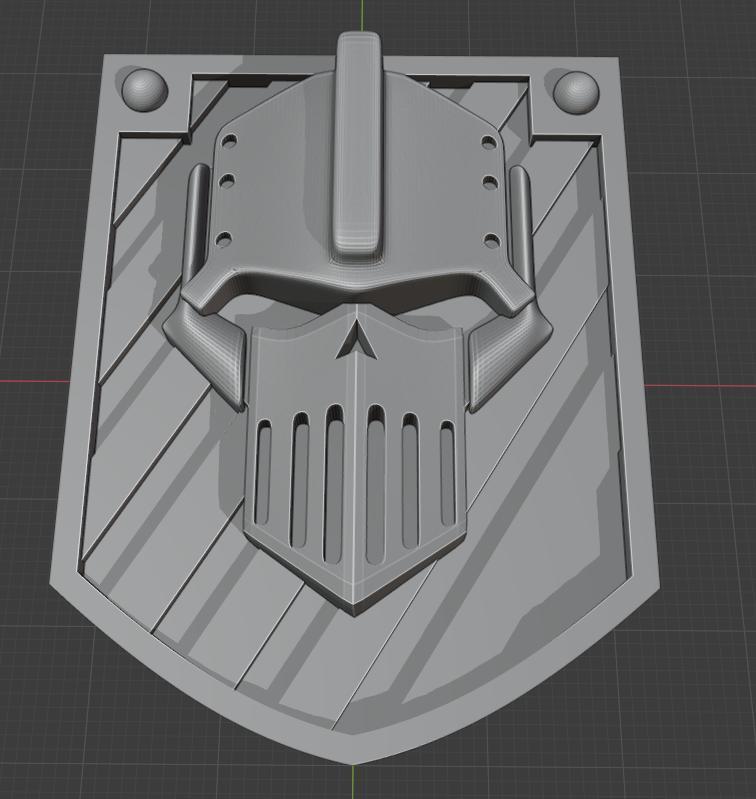Select the helmet's central vertical crest

[x=358, y=144]
